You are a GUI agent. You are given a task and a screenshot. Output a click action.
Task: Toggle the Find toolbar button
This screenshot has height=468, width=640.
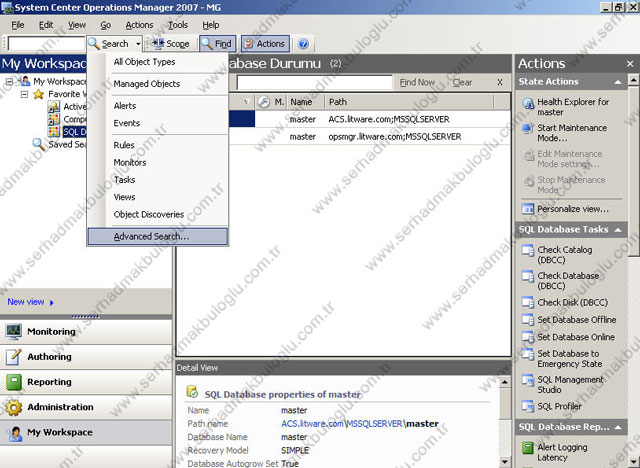click(x=218, y=44)
